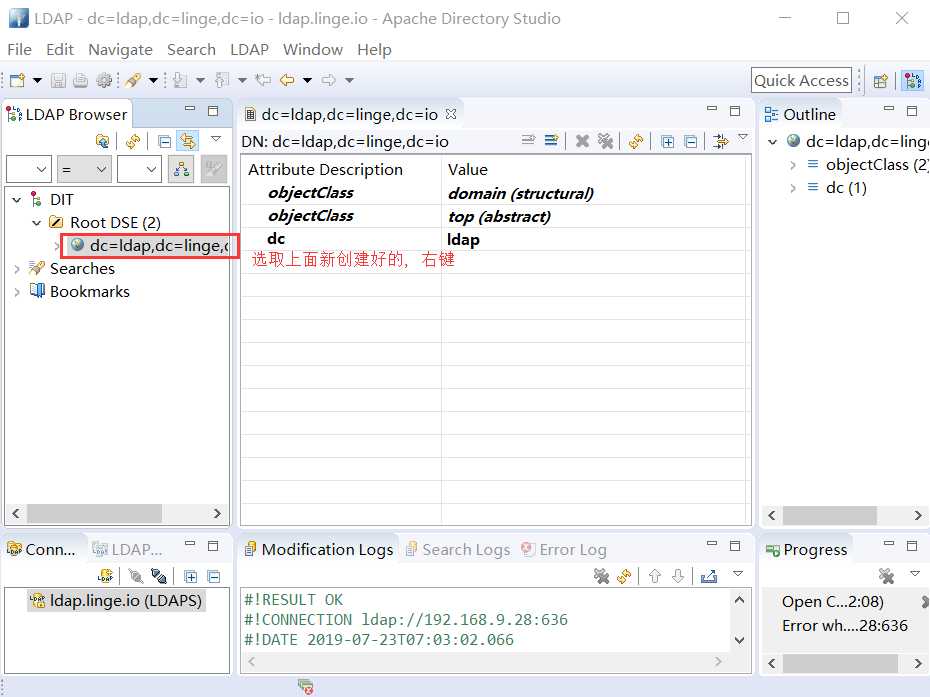Open the quick search attribute combo box

coord(29,170)
